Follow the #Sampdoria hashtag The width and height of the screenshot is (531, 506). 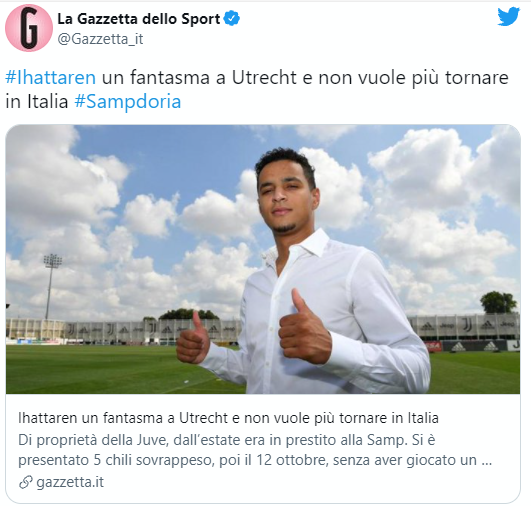click(128, 102)
